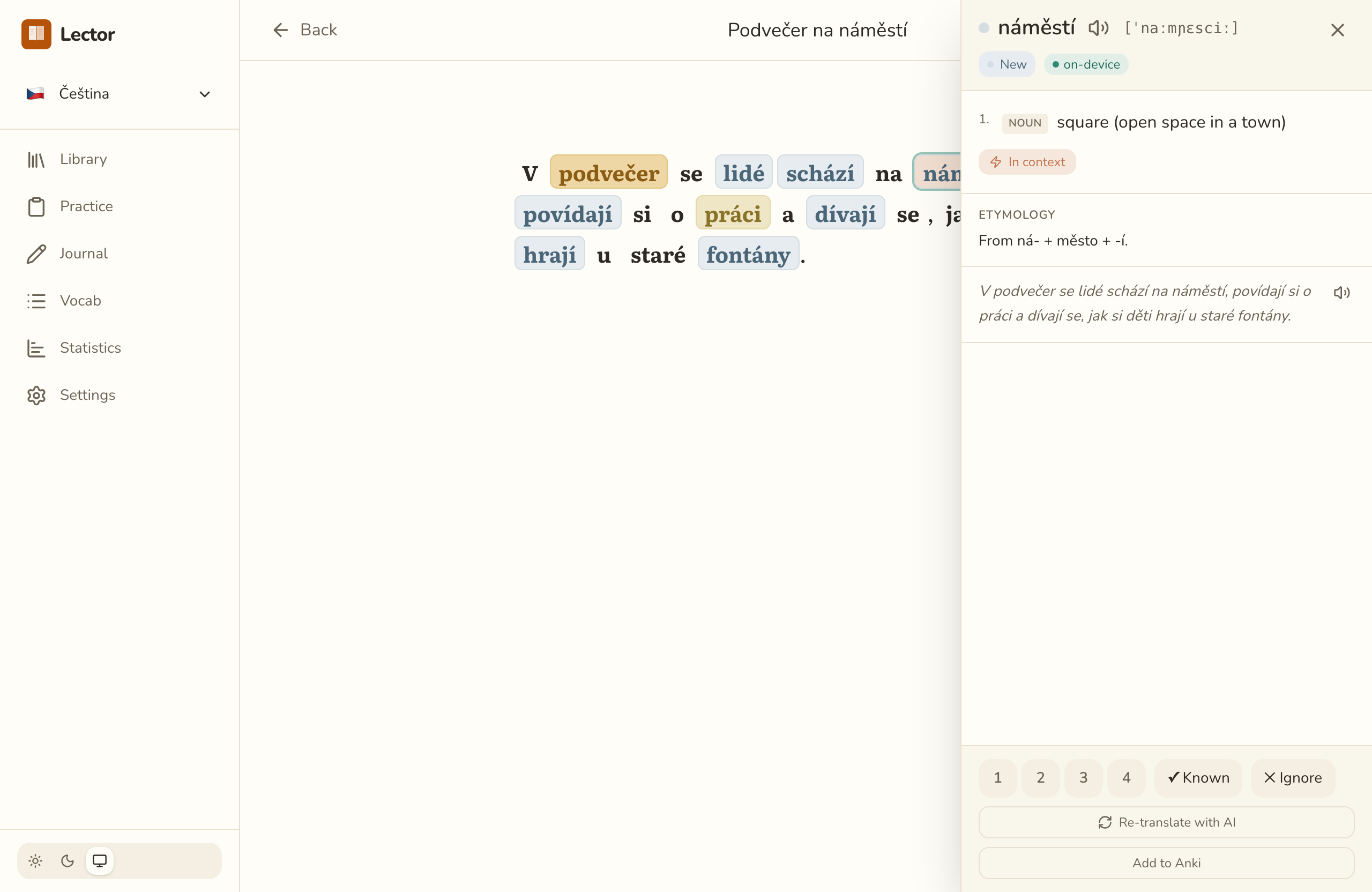Select the word staré in the text
Image resolution: width=1372 pixels, height=892 pixels.
click(658, 254)
